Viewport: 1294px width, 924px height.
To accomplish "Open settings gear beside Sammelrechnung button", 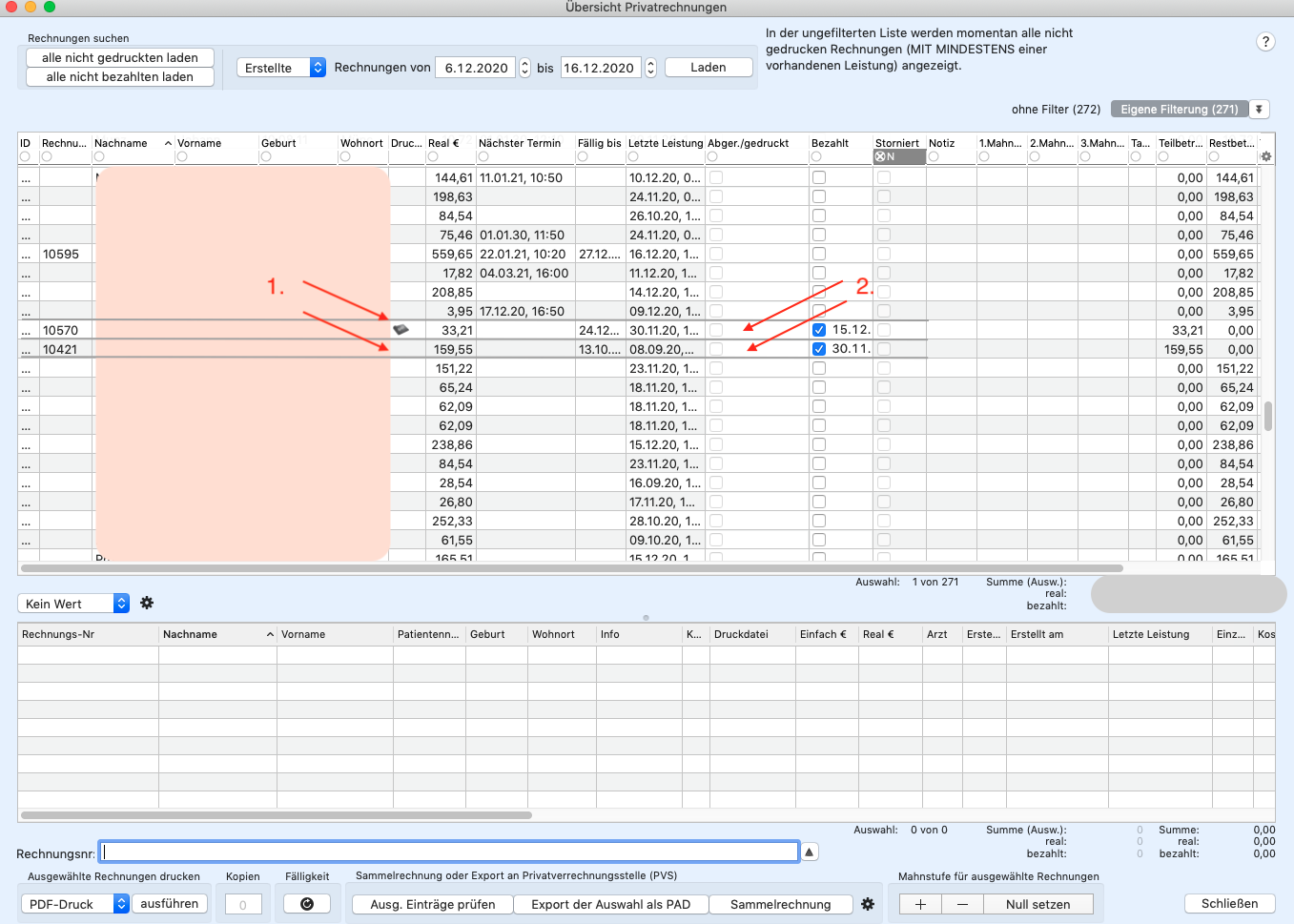I will pos(868,904).
